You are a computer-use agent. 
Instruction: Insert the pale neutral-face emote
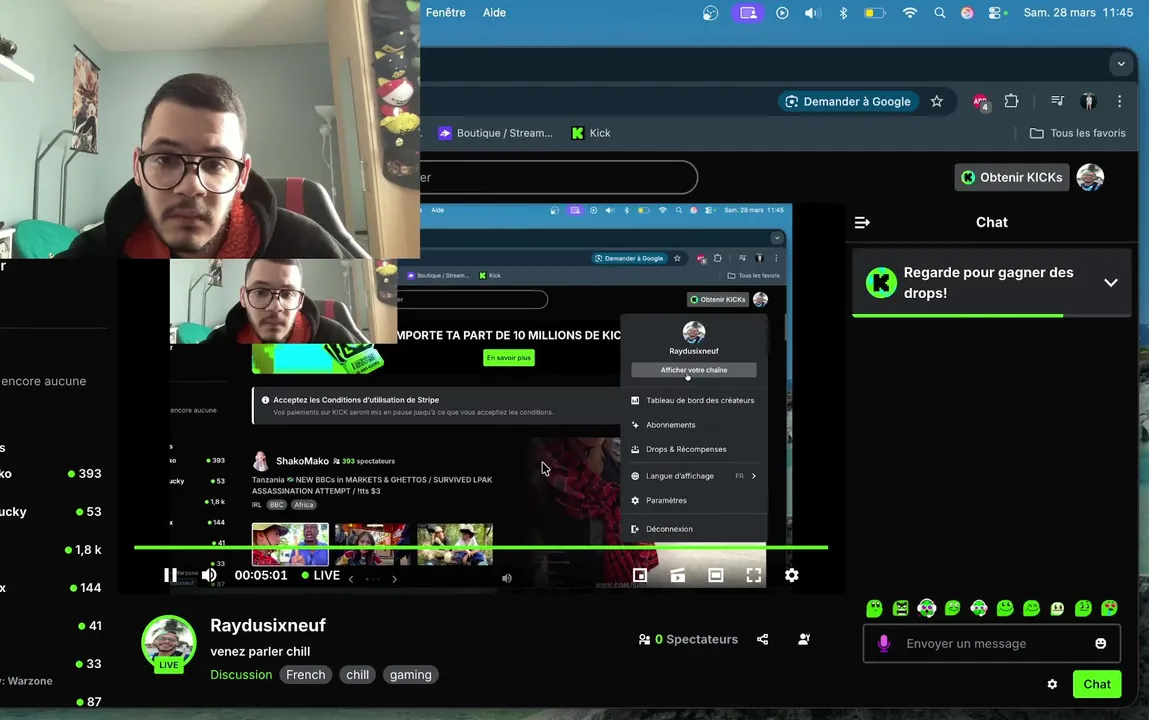pyautogui.click(x=1057, y=608)
